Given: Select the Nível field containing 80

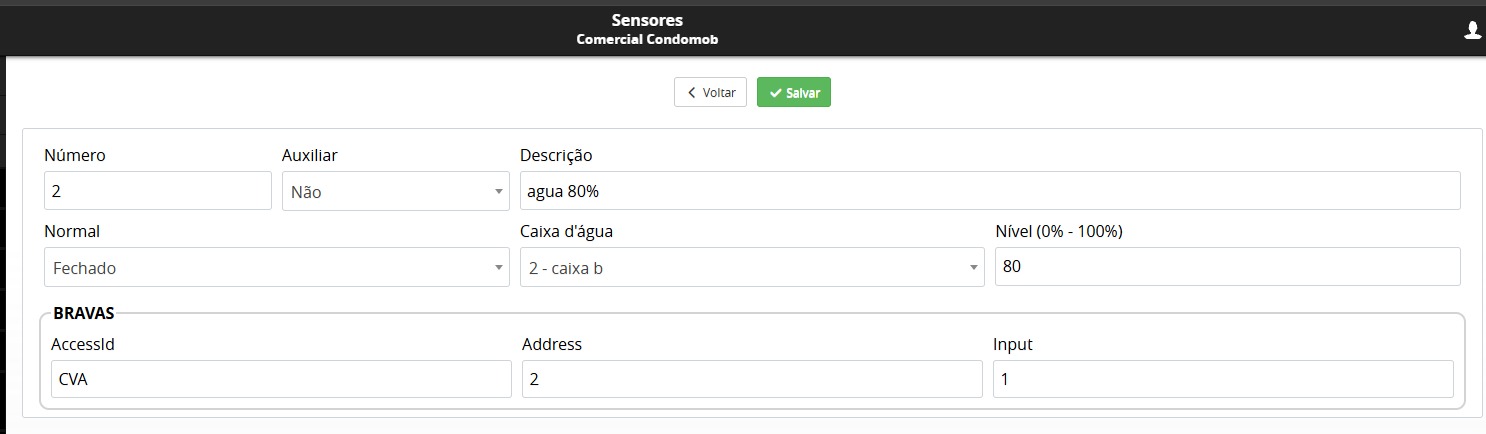Looking at the screenshot, I should click(x=1228, y=267).
